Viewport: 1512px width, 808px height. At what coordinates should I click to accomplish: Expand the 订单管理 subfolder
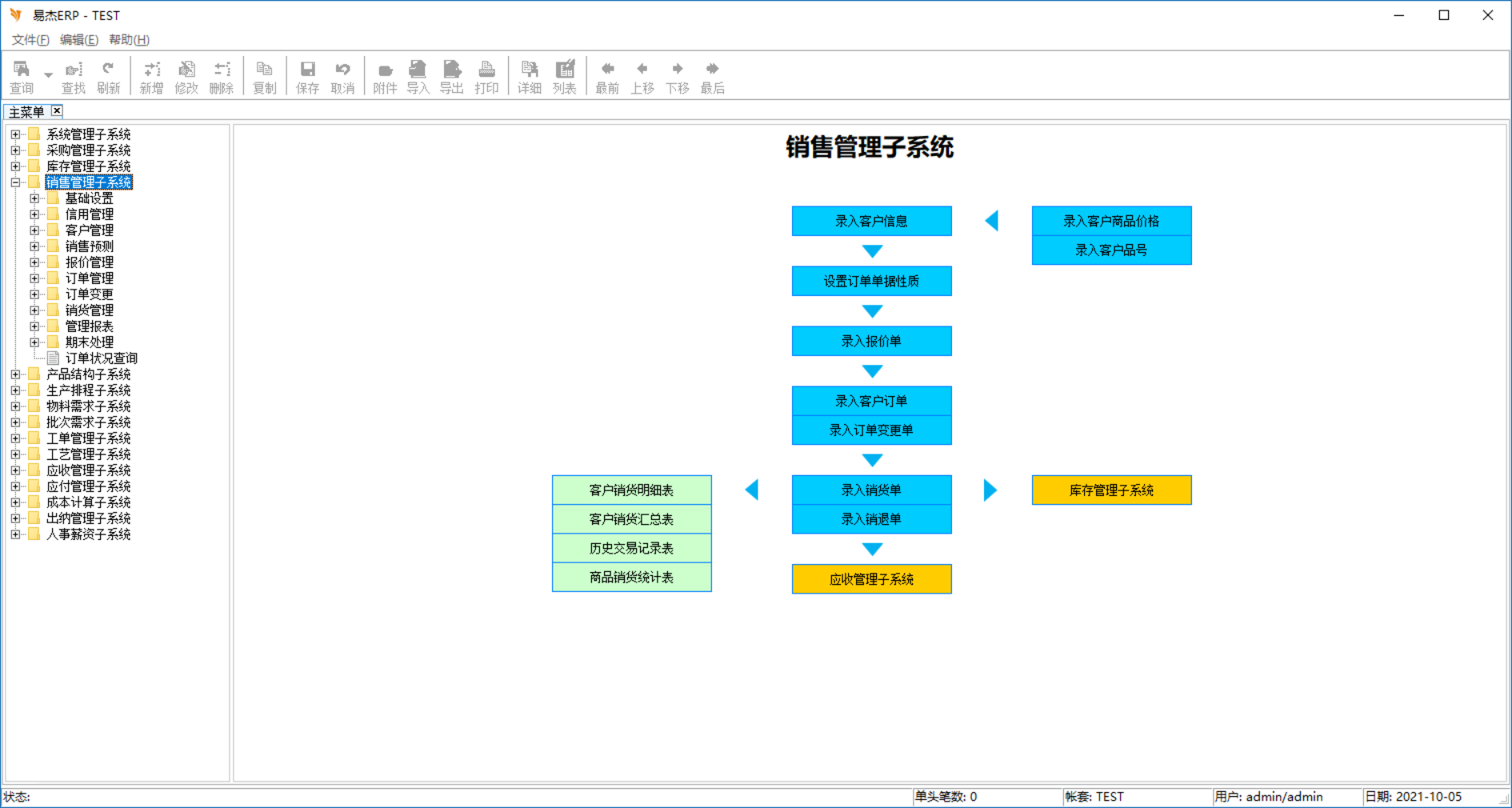(34, 278)
